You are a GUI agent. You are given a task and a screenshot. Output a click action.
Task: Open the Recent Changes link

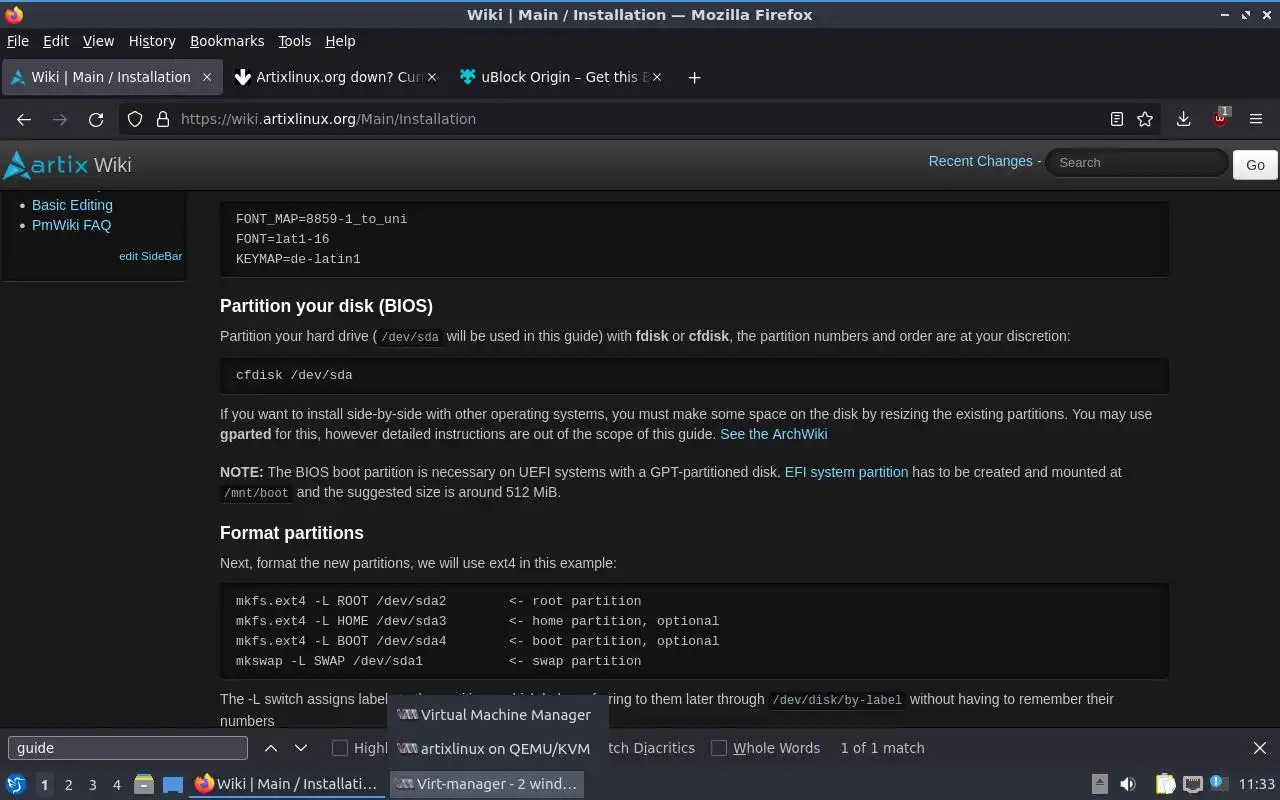coord(980,161)
